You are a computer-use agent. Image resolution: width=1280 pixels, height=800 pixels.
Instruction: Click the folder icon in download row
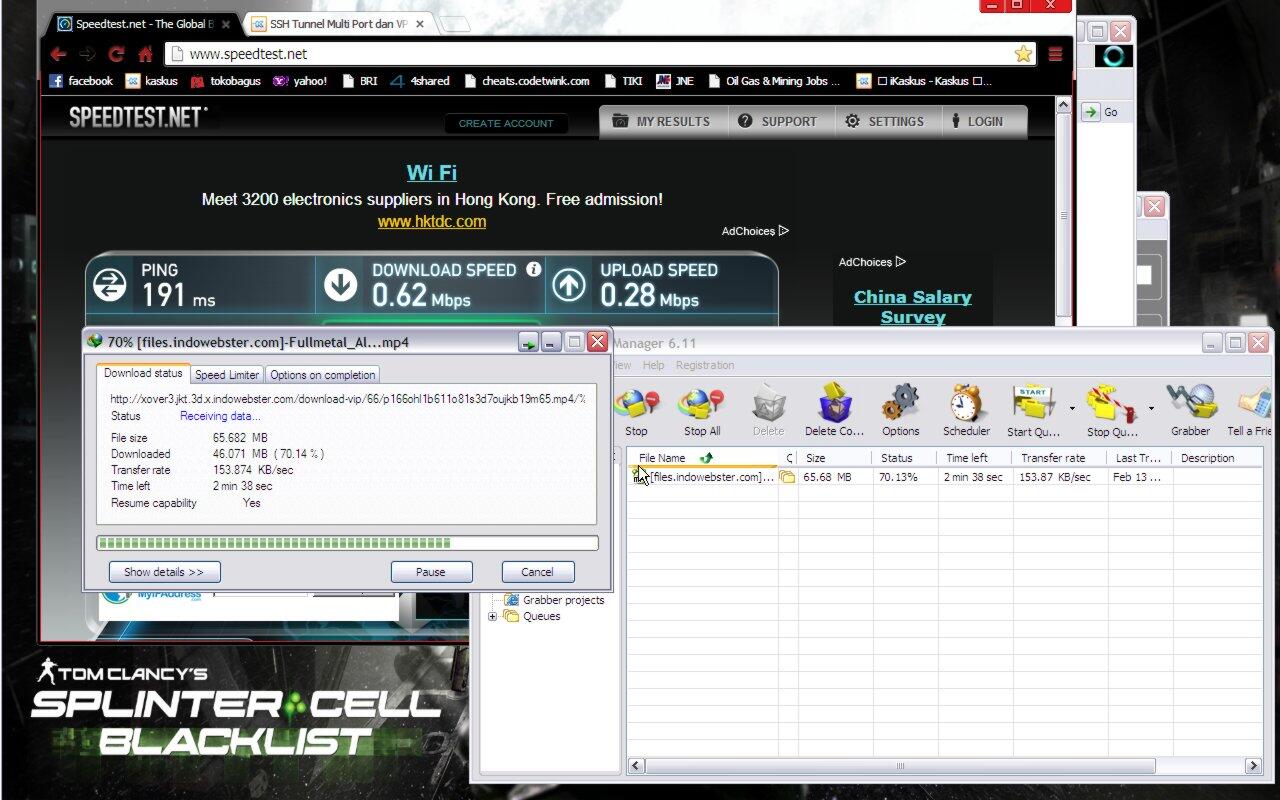coord(787,477)
